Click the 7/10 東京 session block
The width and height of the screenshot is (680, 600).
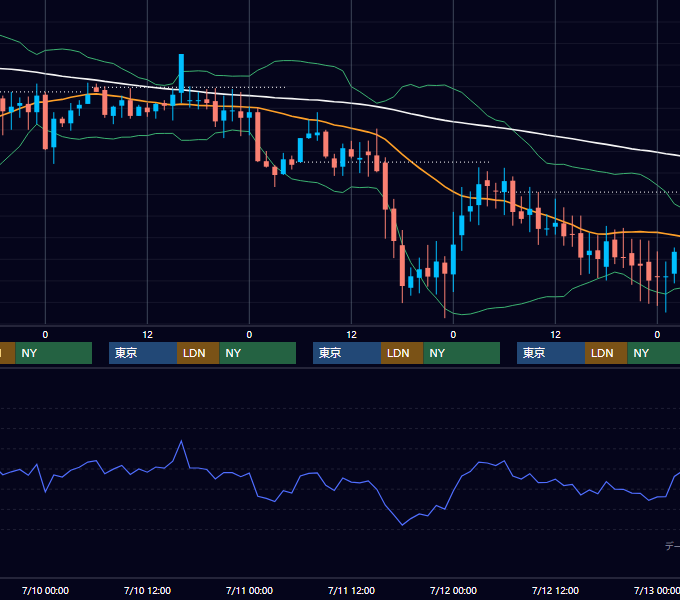[x=143, y=353]
